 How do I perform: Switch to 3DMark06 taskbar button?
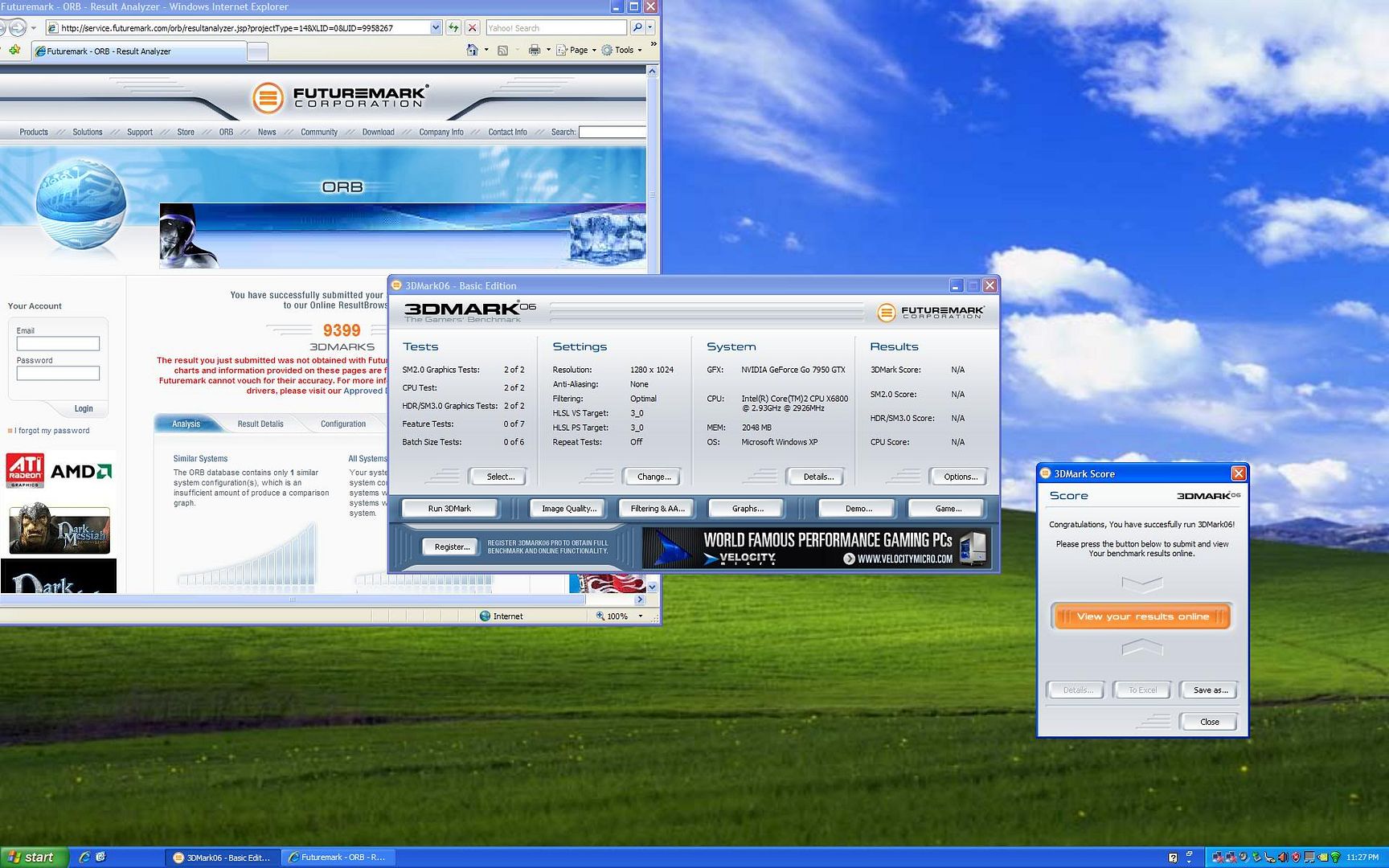click(222, 858)
